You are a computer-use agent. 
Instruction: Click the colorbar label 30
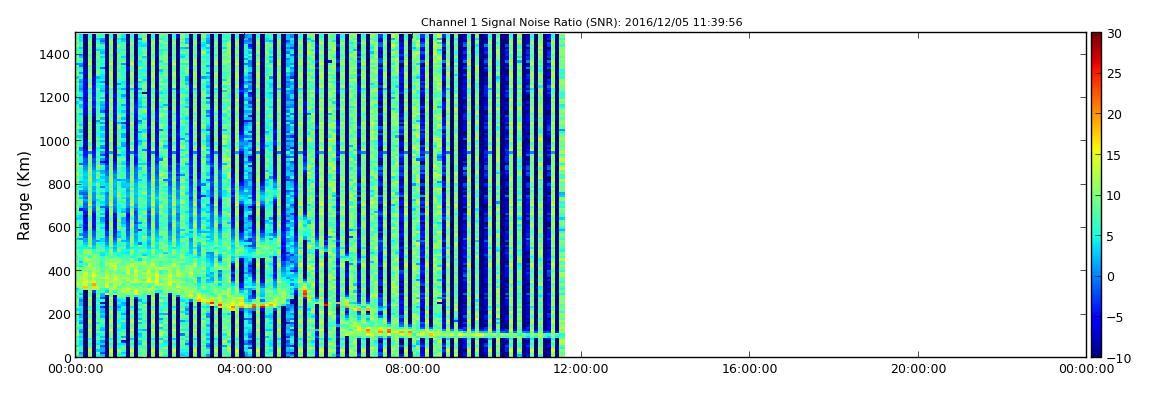[x=1115, y=33]
